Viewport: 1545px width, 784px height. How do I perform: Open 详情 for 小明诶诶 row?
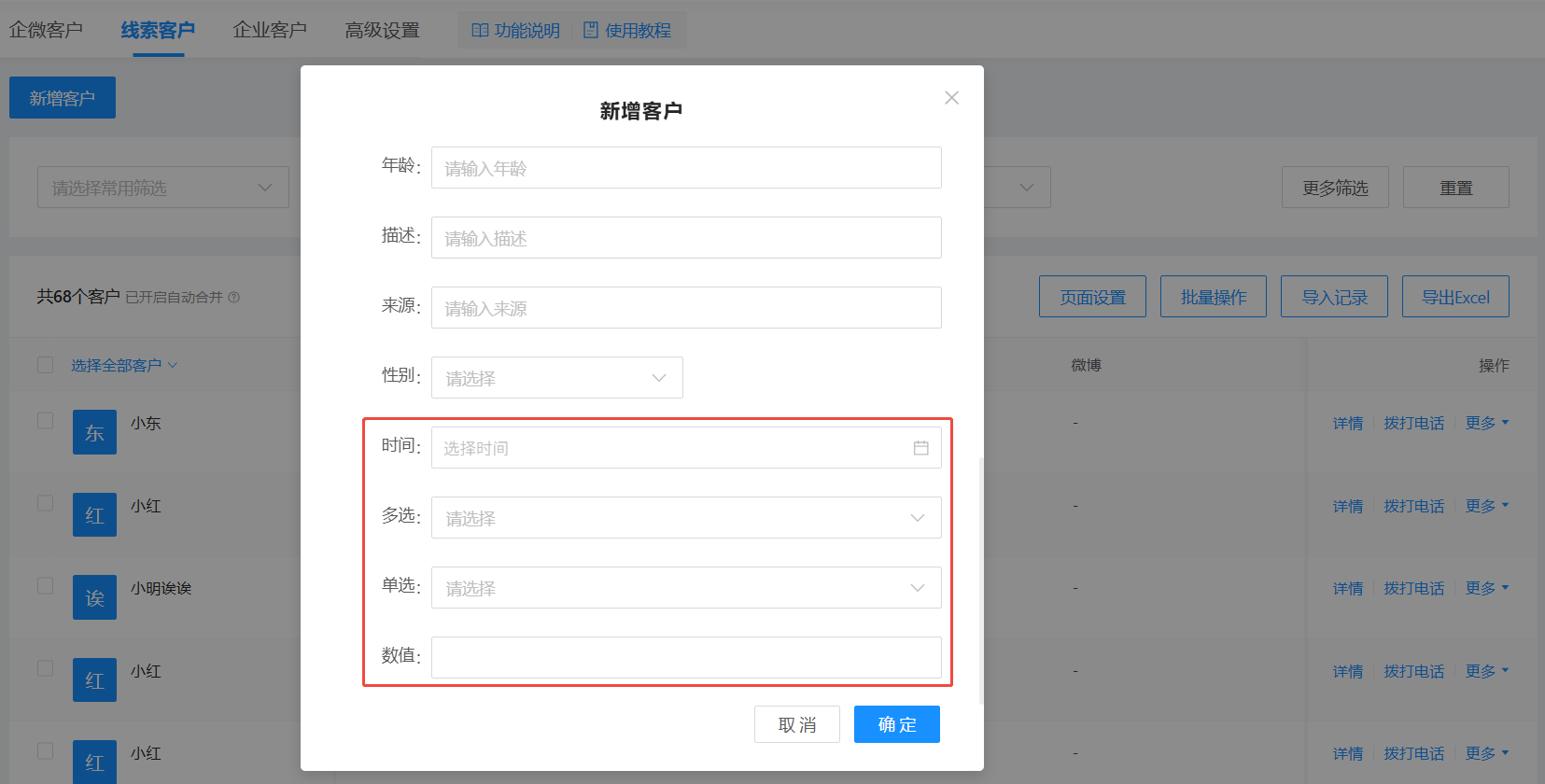pyautogui.click(x=1348, y=588)
